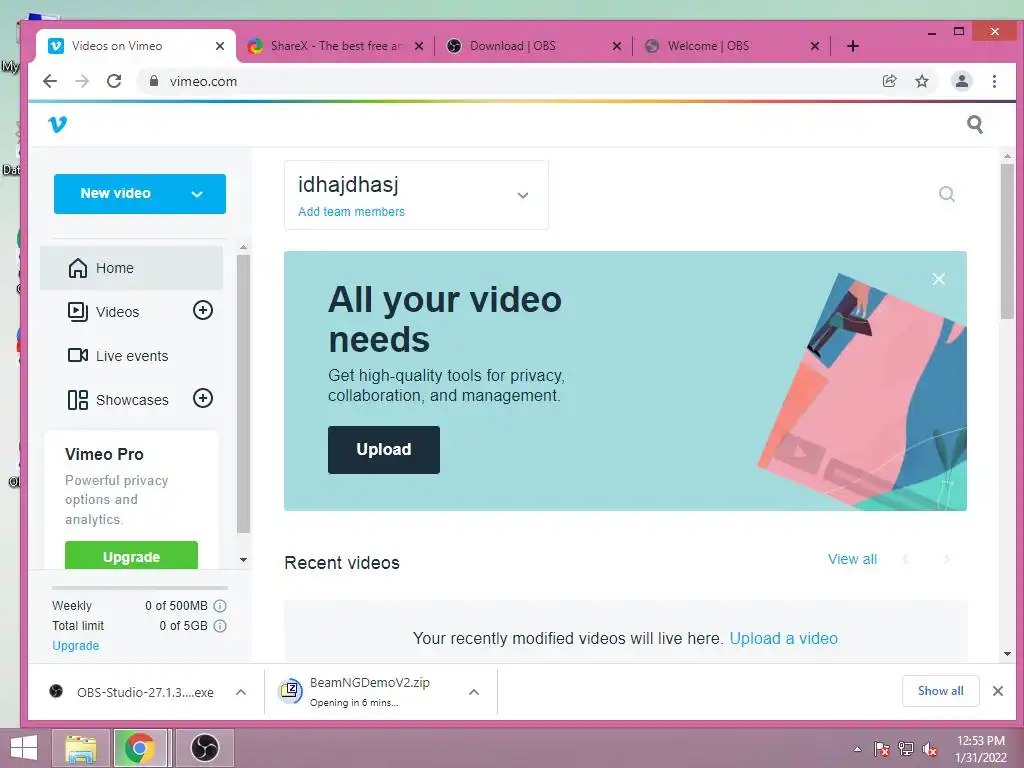Open the Windows Start menu
The height and width of the screenshot is (768, 1024).
click(x=24, y=748)
